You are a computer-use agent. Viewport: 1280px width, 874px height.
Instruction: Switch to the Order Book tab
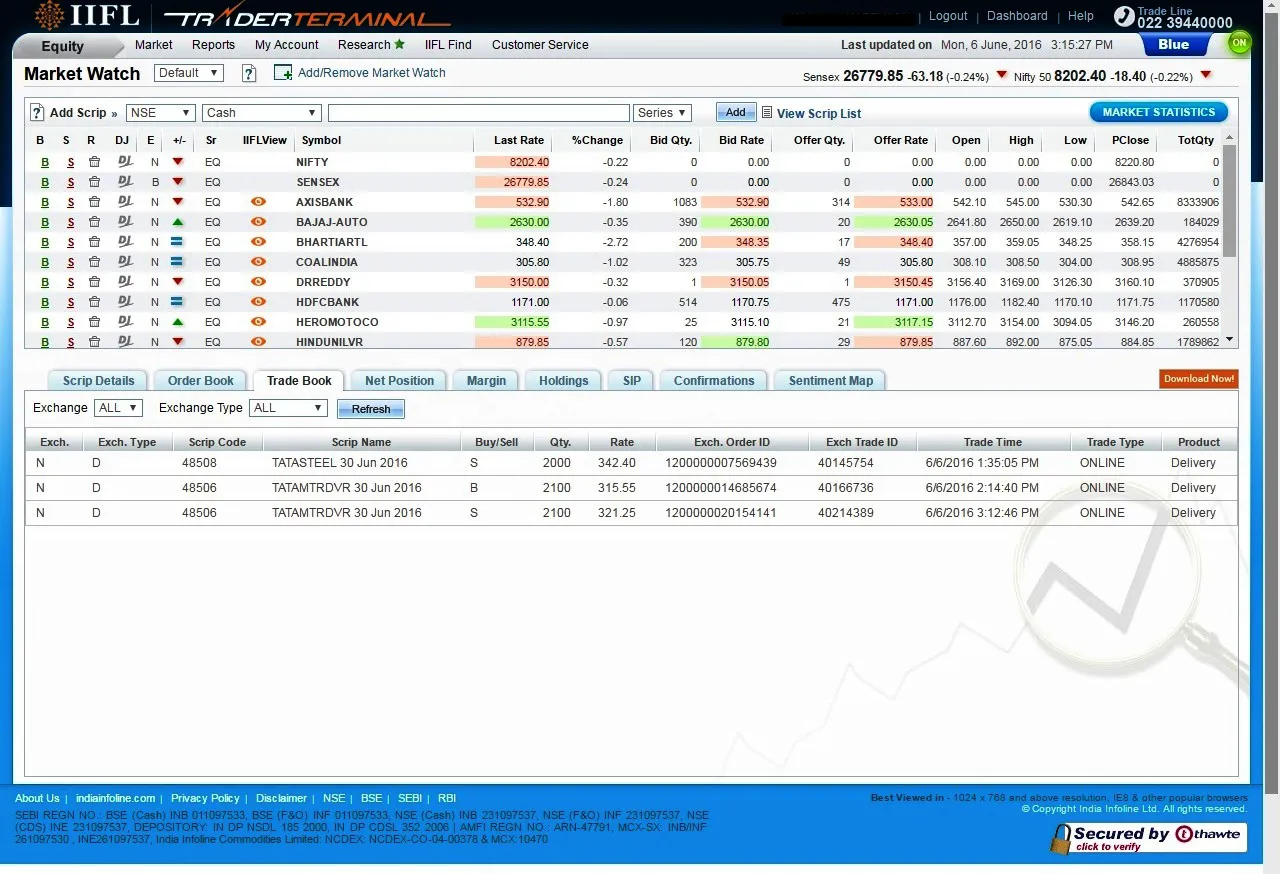coord(201,381)
